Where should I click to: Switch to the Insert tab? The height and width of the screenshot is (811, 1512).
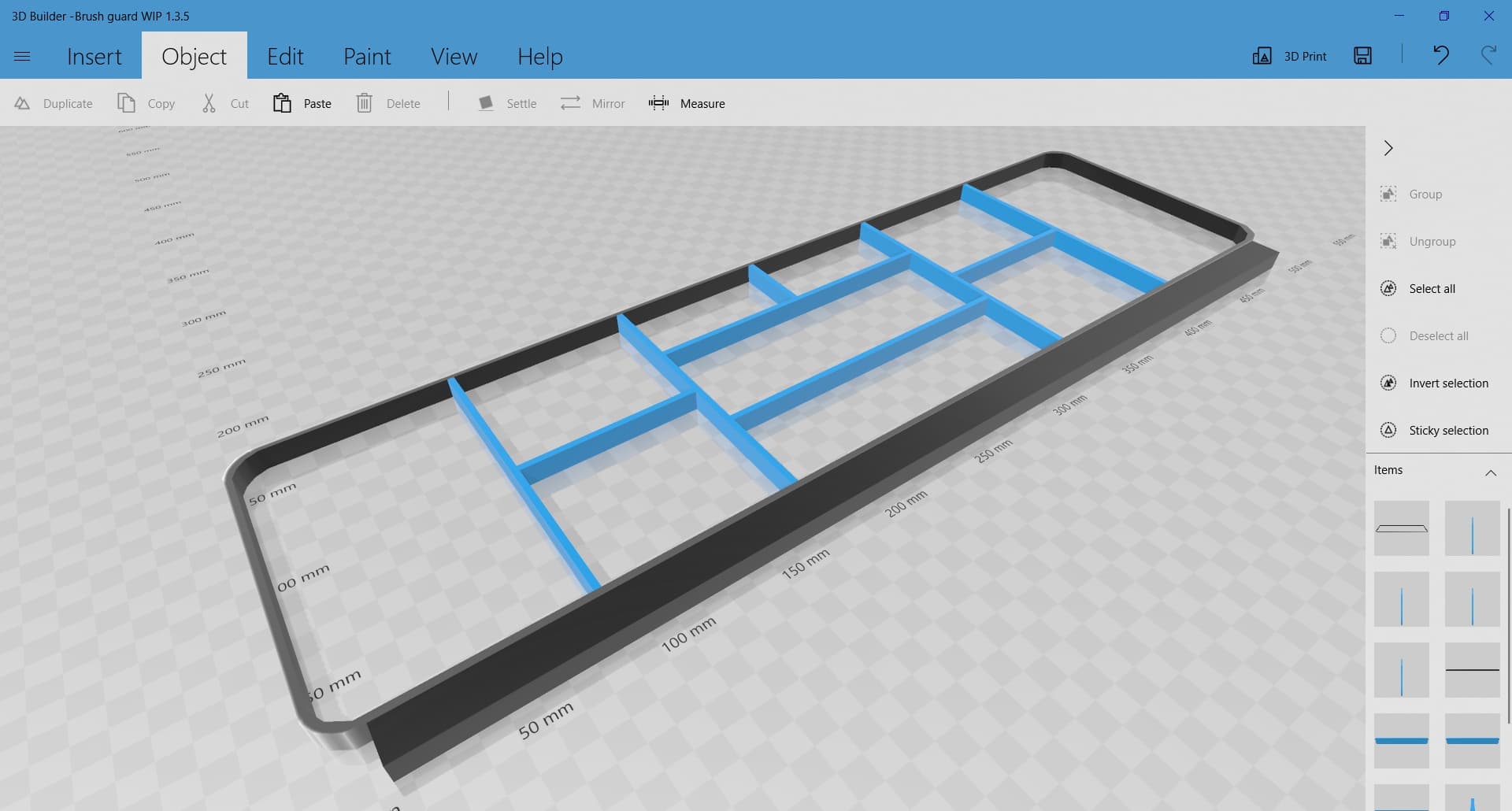94,57
